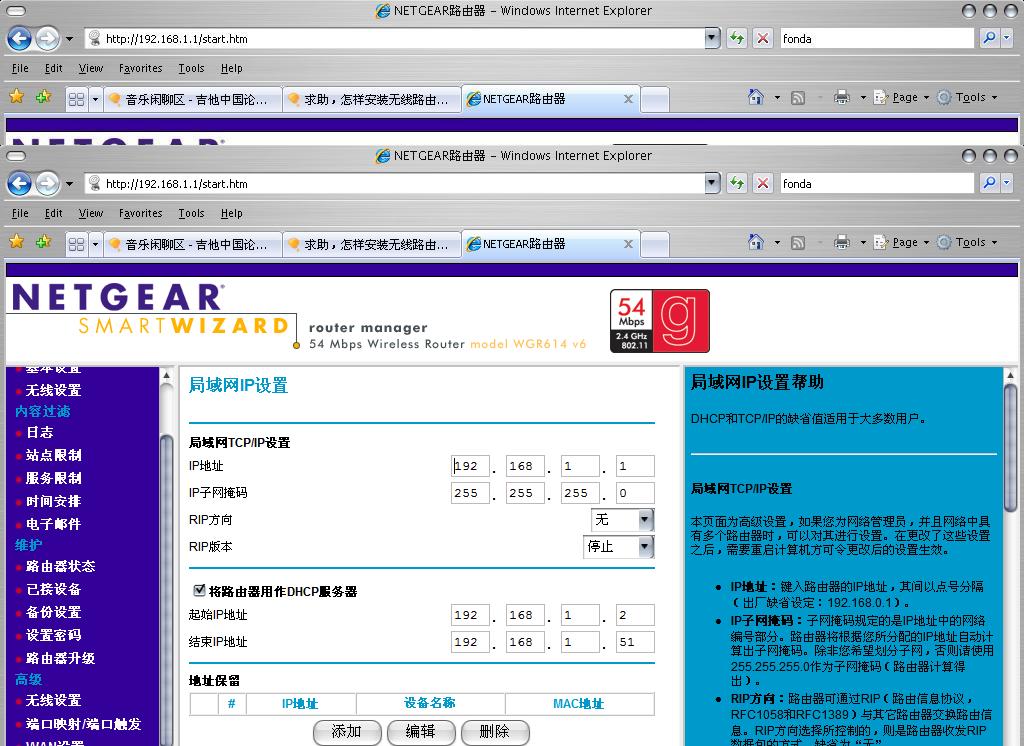The width and height of the screenshot is (1024, 746).
Task: Click Back arrow in rear IE window
Action: pos(20,39)
